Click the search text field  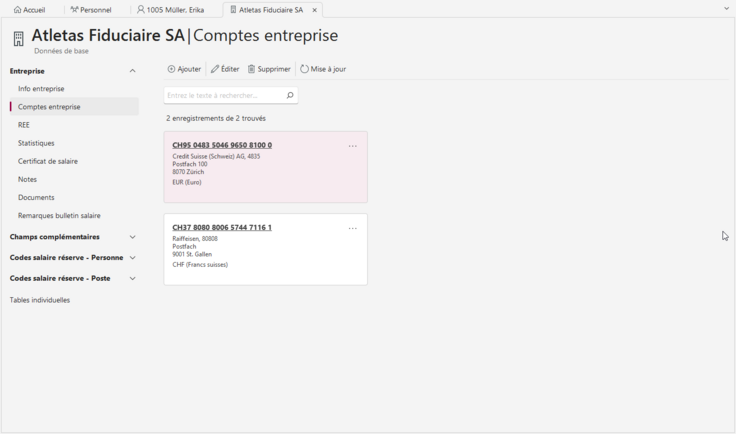(x=223, y=96)
